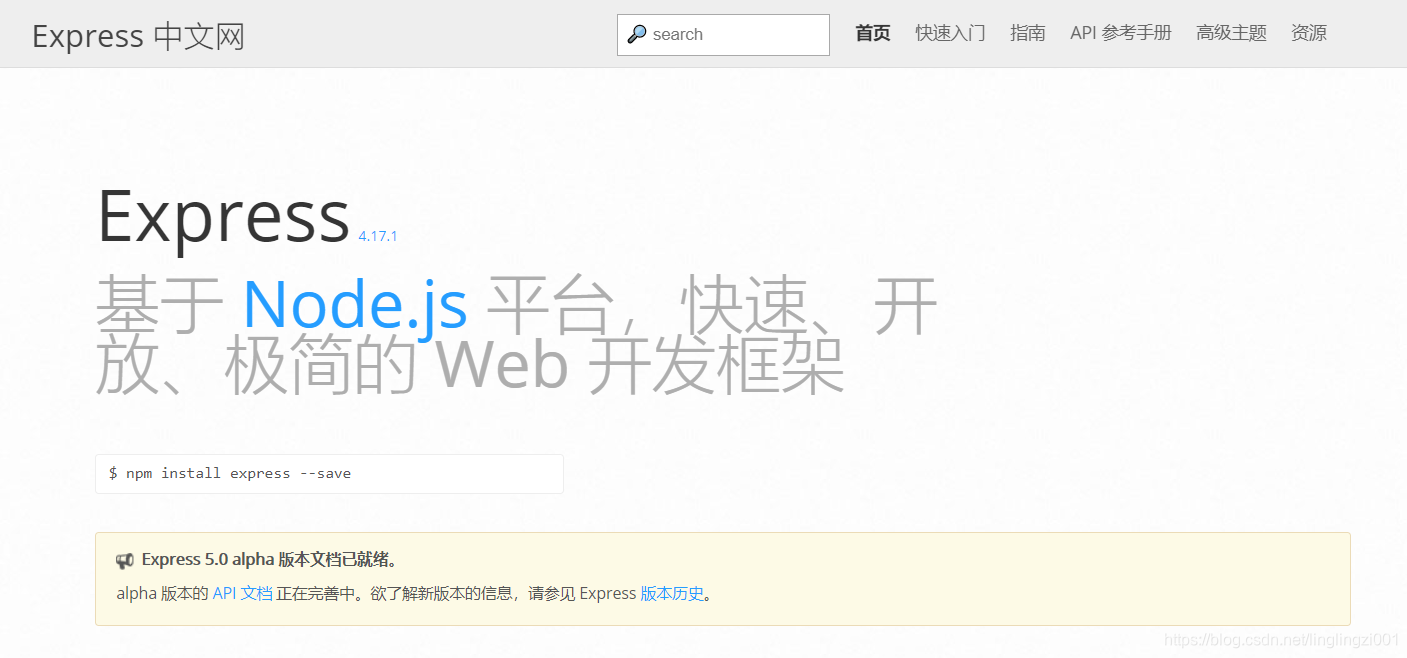Click the magnifier icon in search box
The height and width of the screenshot is (658, 1407).
(636, 34)
